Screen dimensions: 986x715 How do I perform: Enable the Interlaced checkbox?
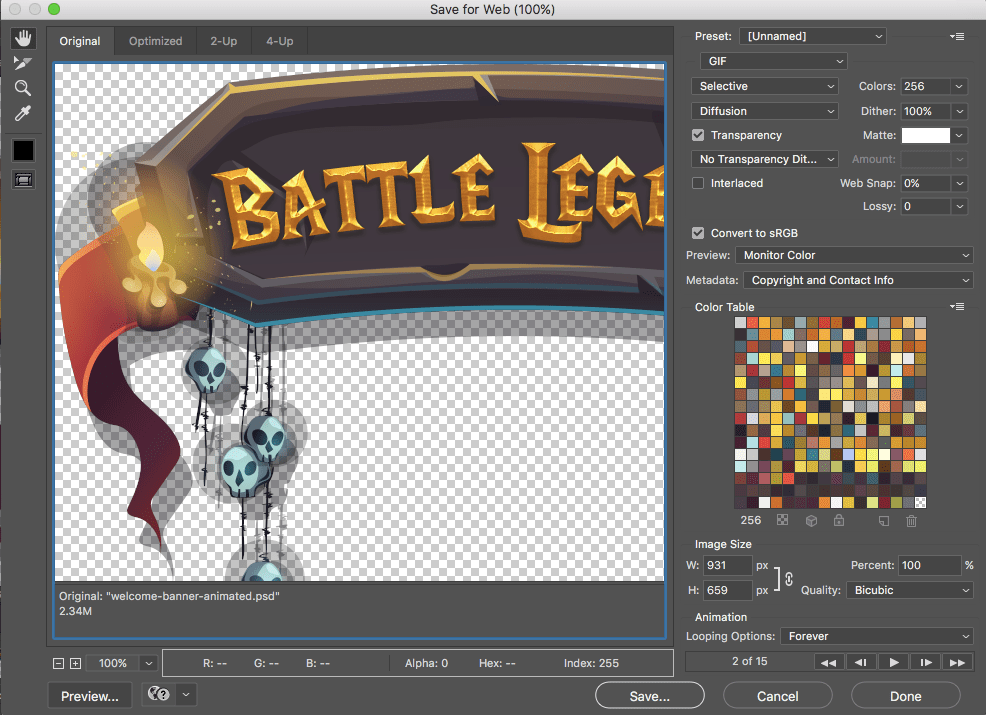tap(698, 183)
